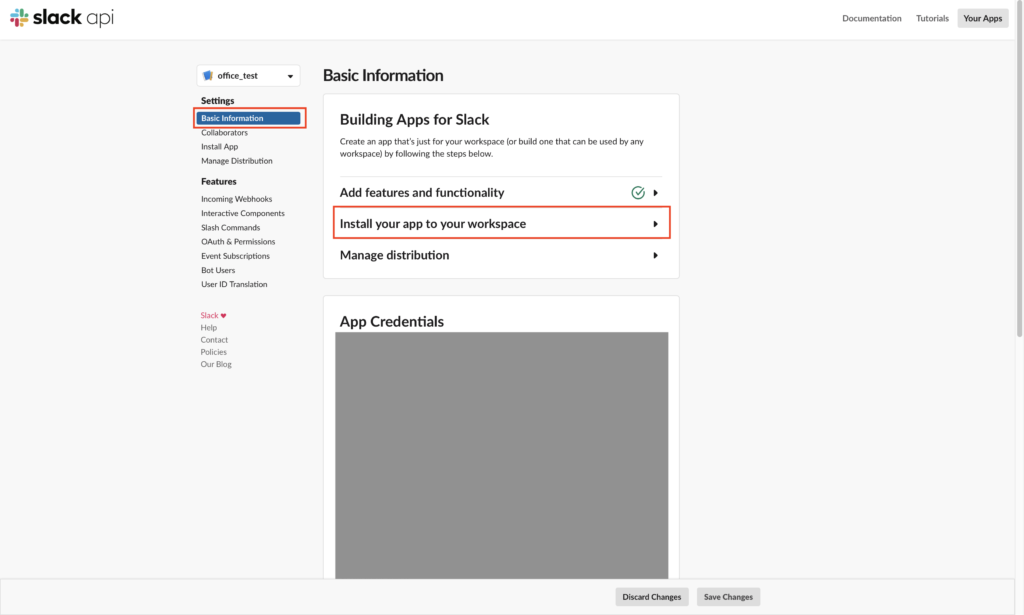Click the Add features and functionality title
Screen dimensions: 1024x615
[422, 193]
